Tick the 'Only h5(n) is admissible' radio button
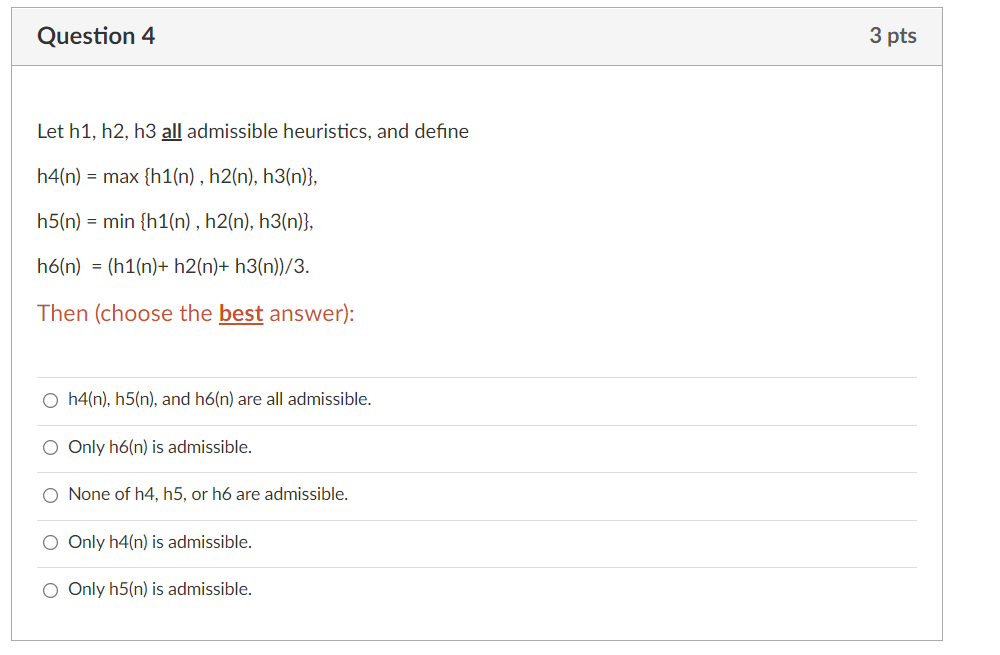 50,590
